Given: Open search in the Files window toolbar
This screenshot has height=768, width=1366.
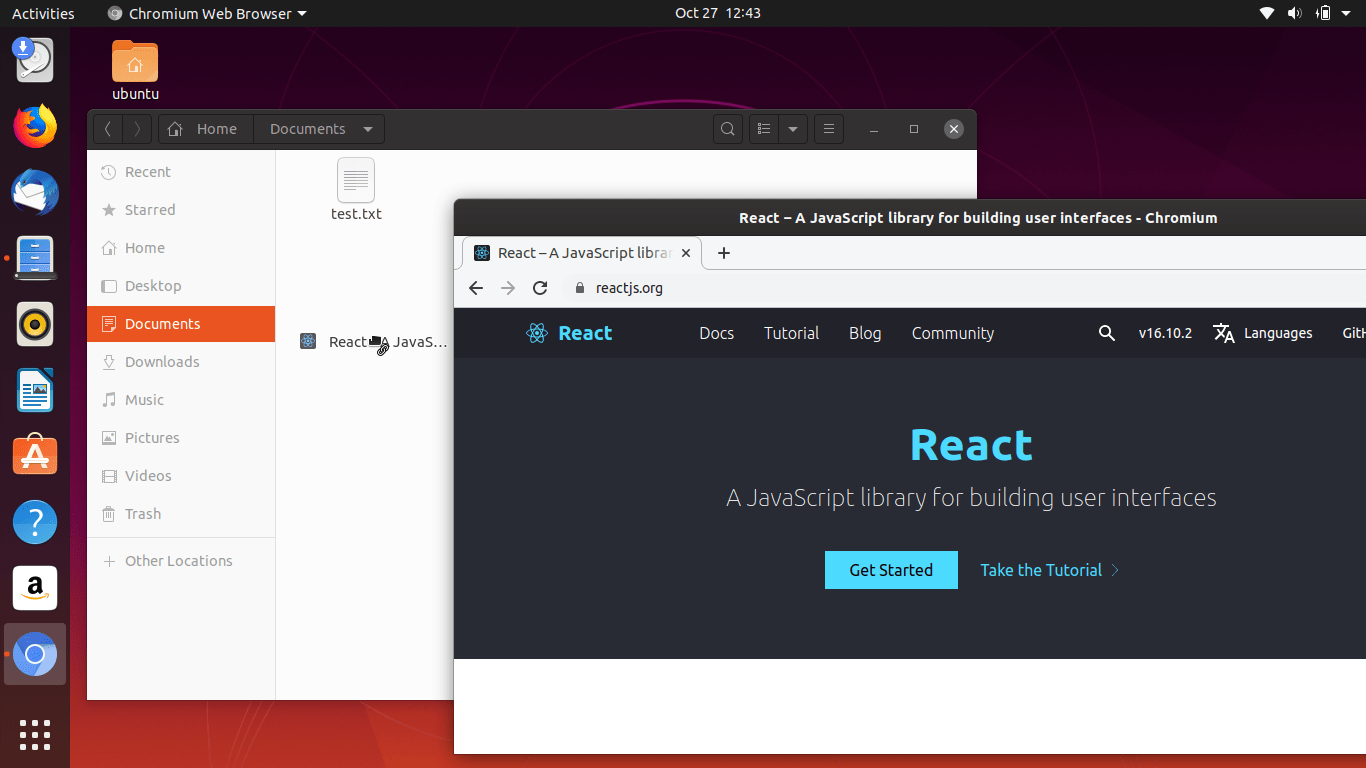Looking at the screenshot, I should (727, 128).
